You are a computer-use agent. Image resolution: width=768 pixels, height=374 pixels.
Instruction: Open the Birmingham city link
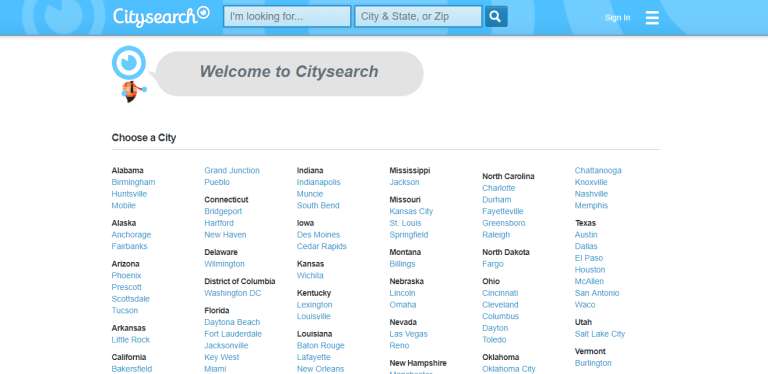133,182
